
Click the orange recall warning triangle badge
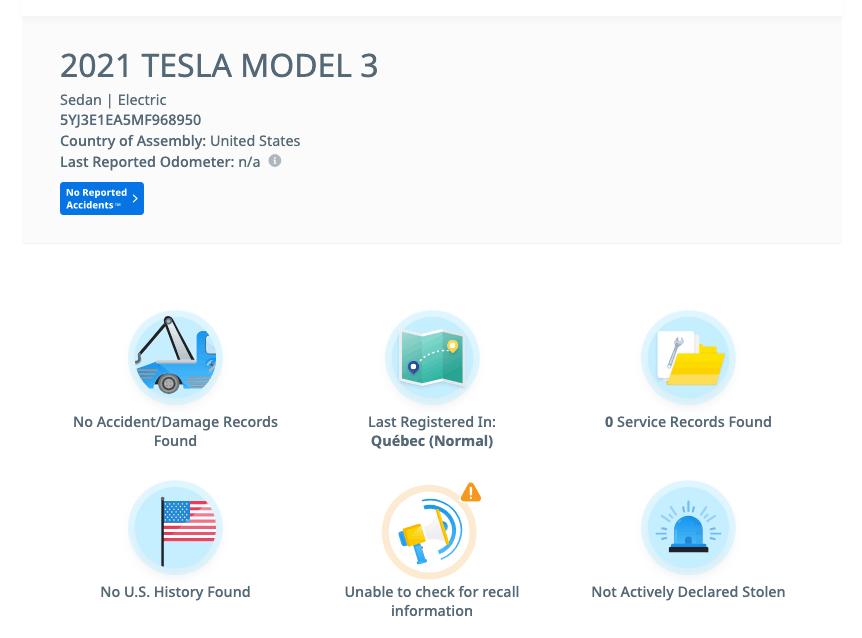(471, 492)
